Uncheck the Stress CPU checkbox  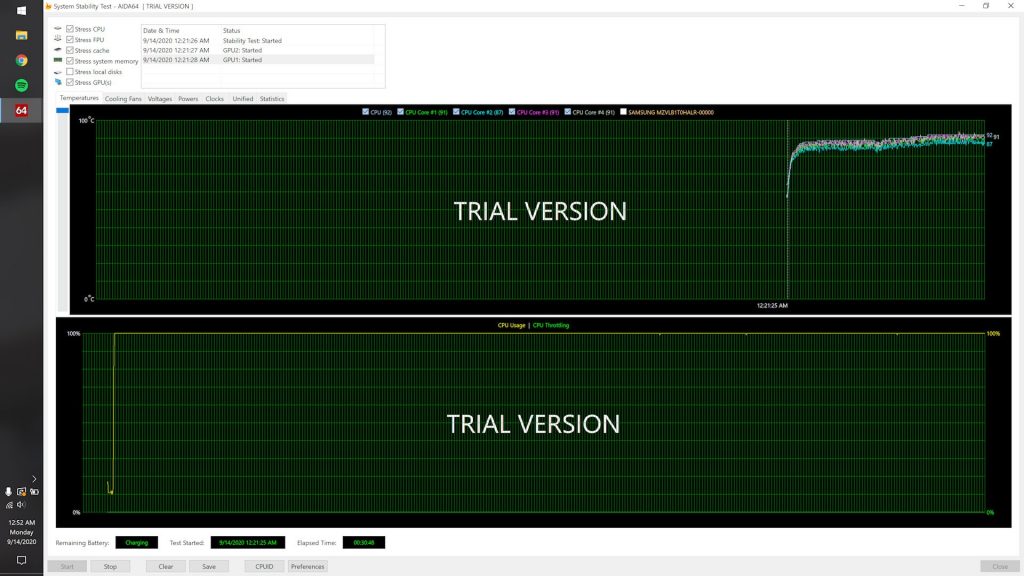(70, 29)
